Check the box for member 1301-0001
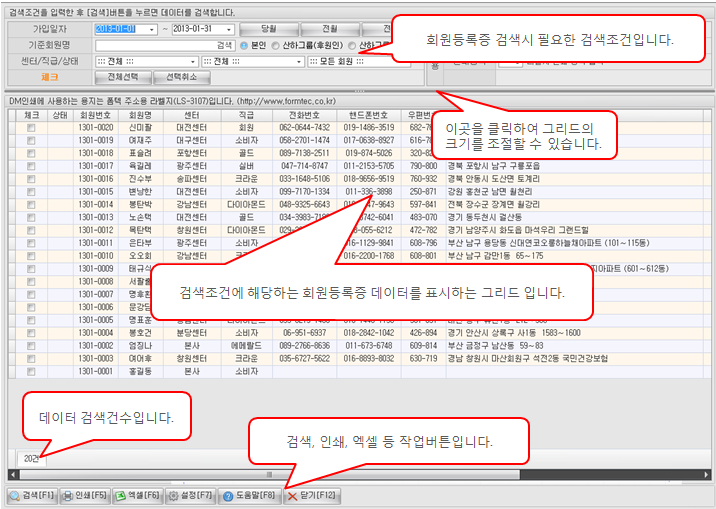Screen dimensions: 716x509 pos(31,372)
